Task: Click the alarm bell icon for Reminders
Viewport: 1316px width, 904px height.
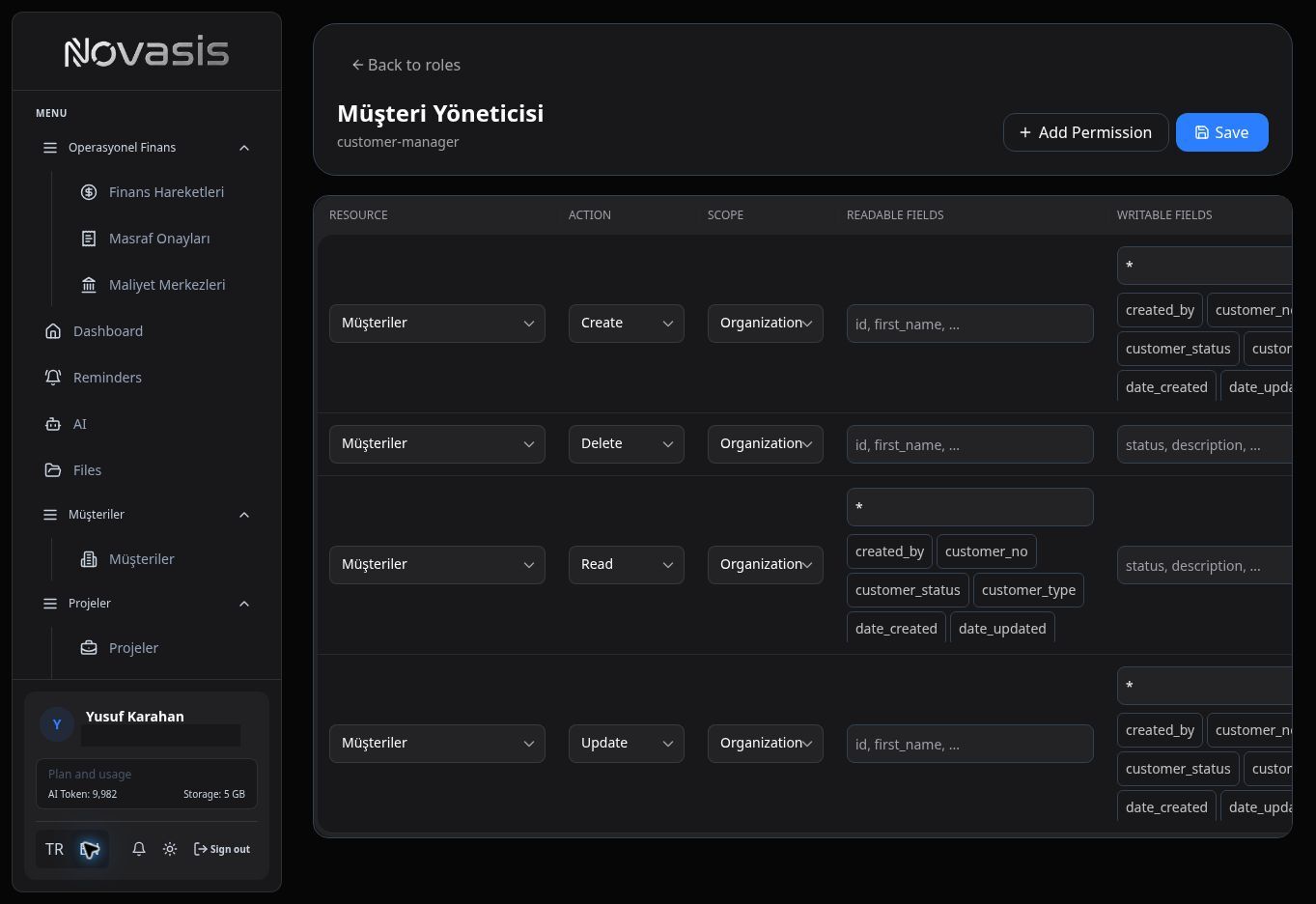Action: [53, 378]
